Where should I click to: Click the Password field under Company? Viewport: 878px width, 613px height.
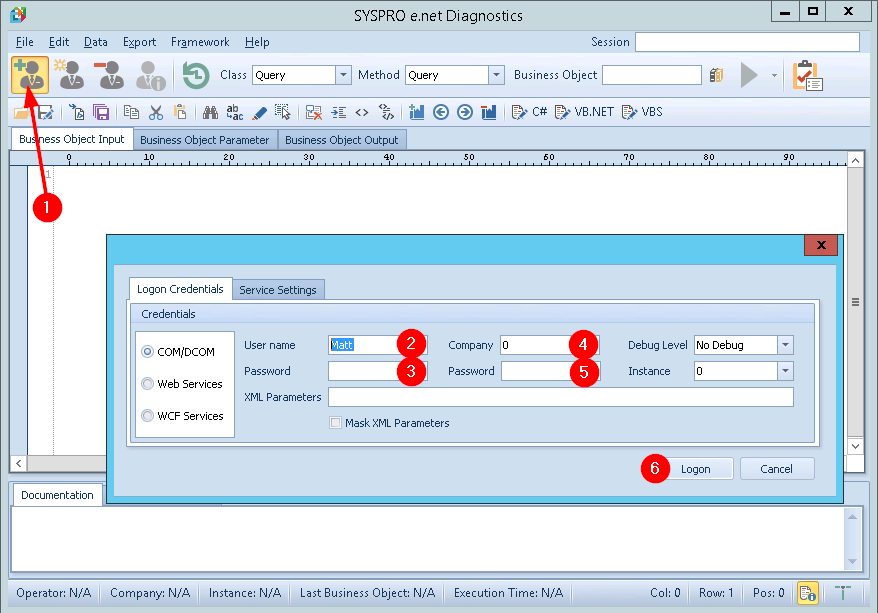[550, 371]
